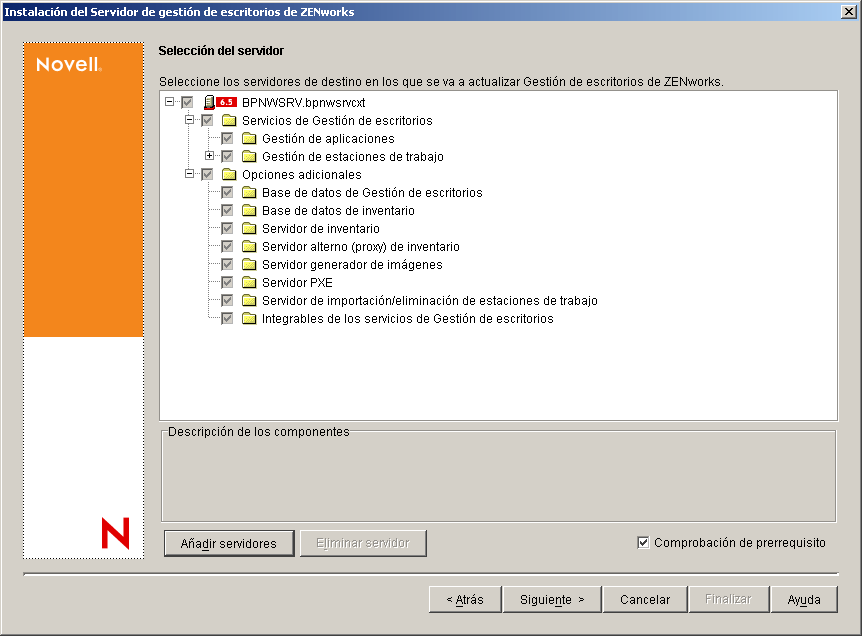Viewport: 862px width, 636px height.
Task: Click the folder icon for Servidor de inventario
Action: coord(250,228)
